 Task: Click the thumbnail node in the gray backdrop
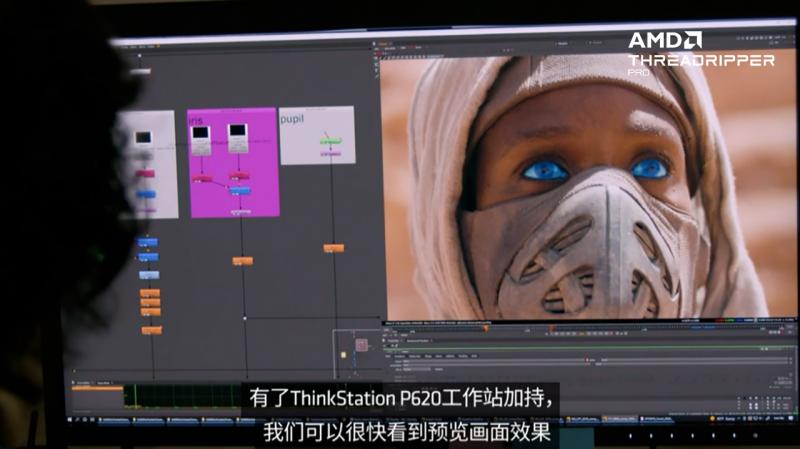click(x=144, y=137)
